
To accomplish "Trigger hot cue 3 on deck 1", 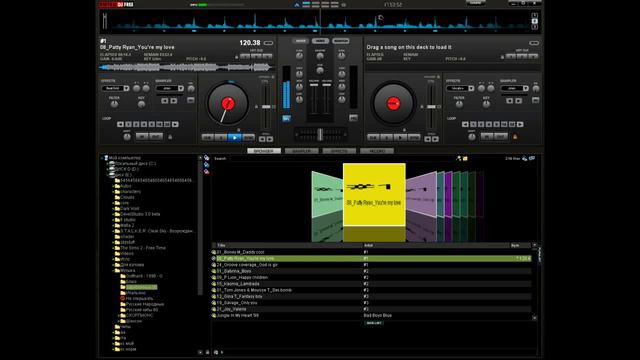I will tap(267, 56).
